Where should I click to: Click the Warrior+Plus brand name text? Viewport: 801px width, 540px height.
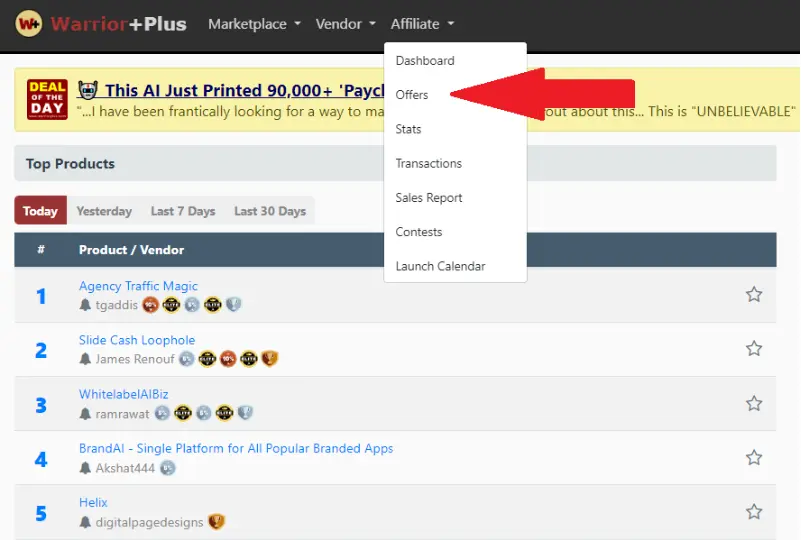pyautogui.click(x=119, y=24)
